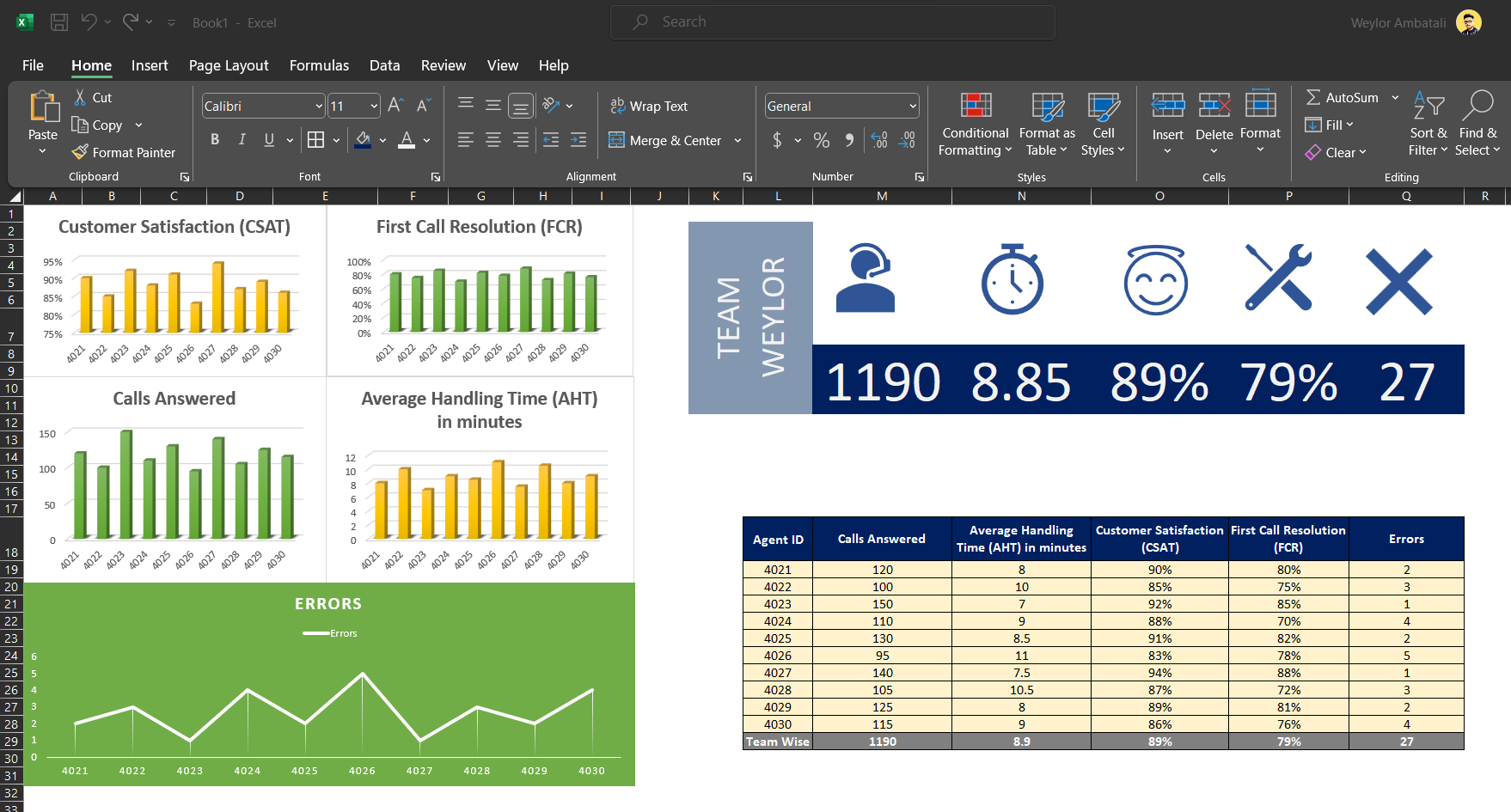Click Delete cells icon

click(x=1214, y=106)
